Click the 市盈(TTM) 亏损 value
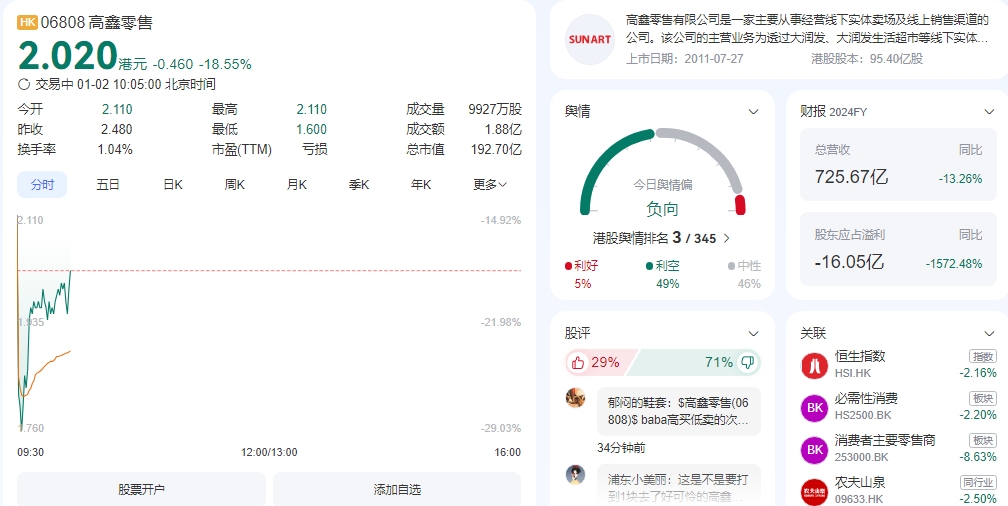The height and width of the screenshot is (506, 1008). (x=315, y=150)
